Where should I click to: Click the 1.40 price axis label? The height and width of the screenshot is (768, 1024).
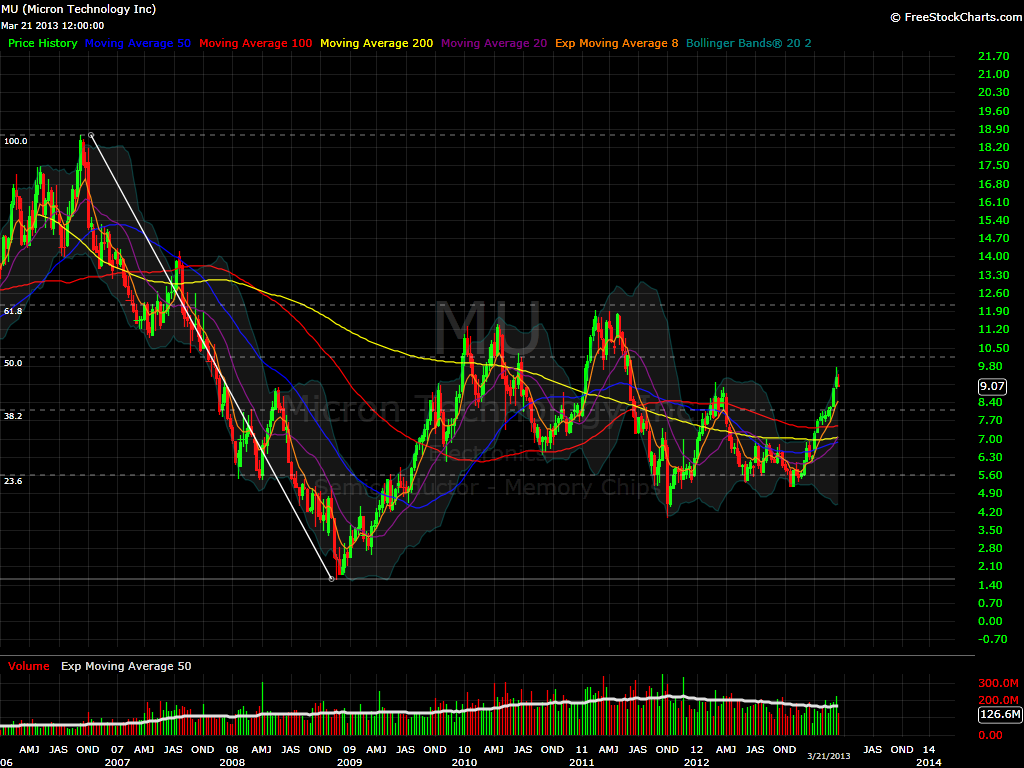click(x=990, y=585)
